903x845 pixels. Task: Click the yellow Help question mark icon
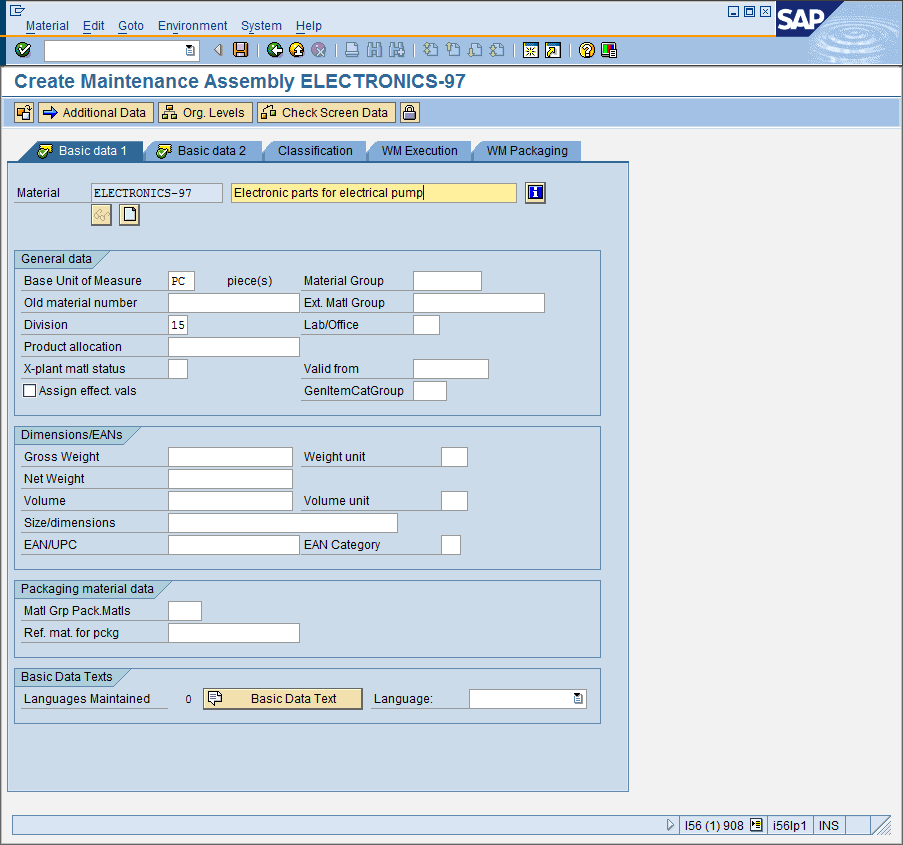pyautogui.click(x=586, y=50)
